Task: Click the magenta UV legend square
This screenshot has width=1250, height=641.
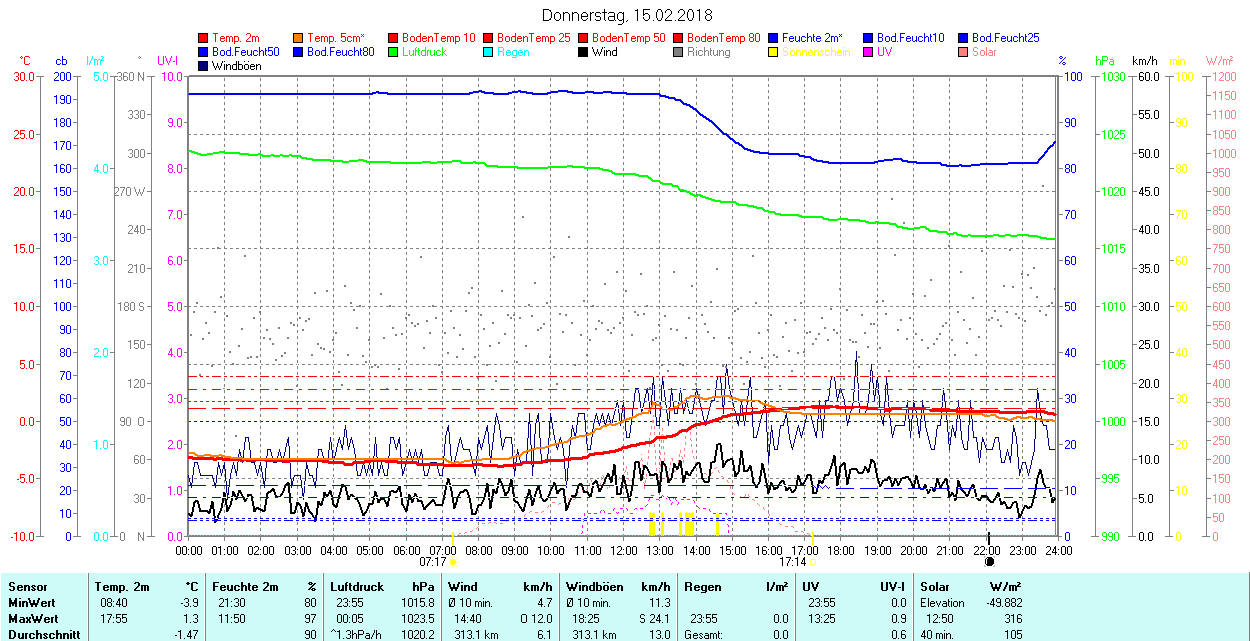Action: point(869,52)
